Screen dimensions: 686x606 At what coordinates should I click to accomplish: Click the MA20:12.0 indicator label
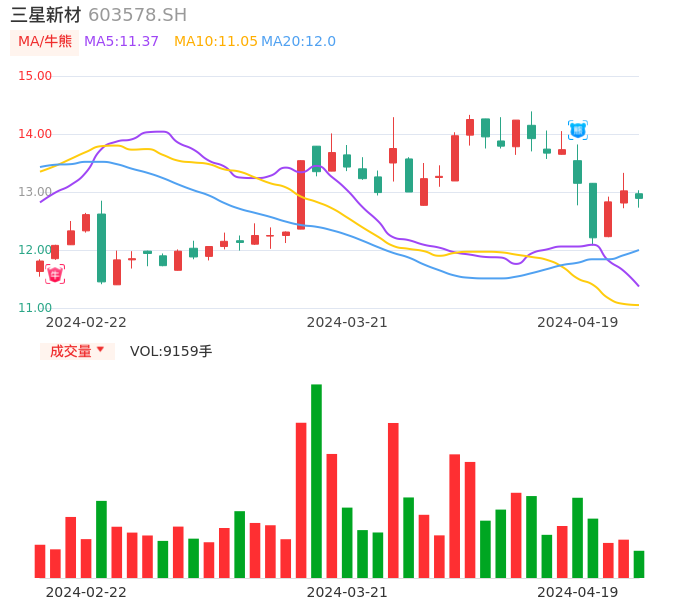coord(298,42)
